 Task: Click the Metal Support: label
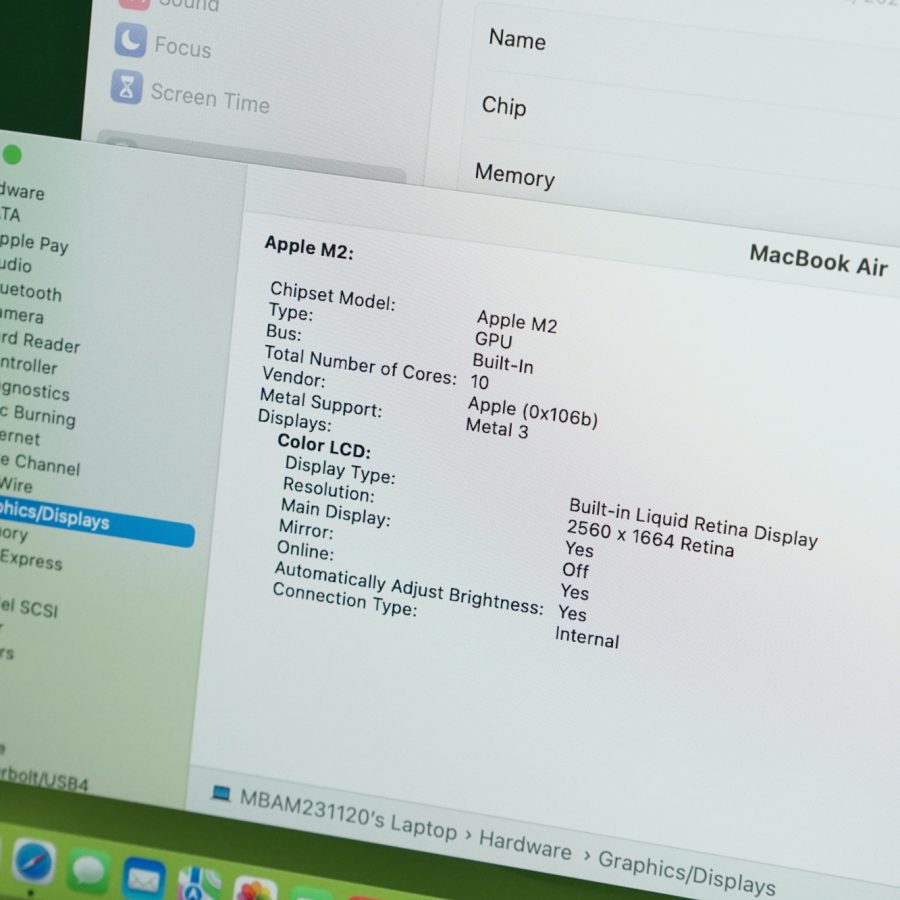click(321, 402)
